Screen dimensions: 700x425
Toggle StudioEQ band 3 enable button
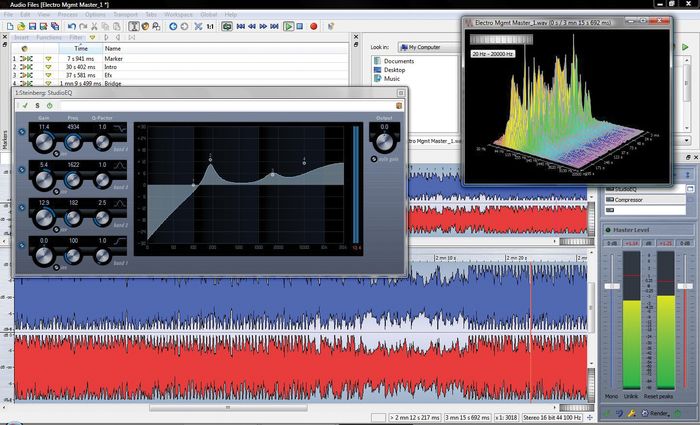point(22,170)
